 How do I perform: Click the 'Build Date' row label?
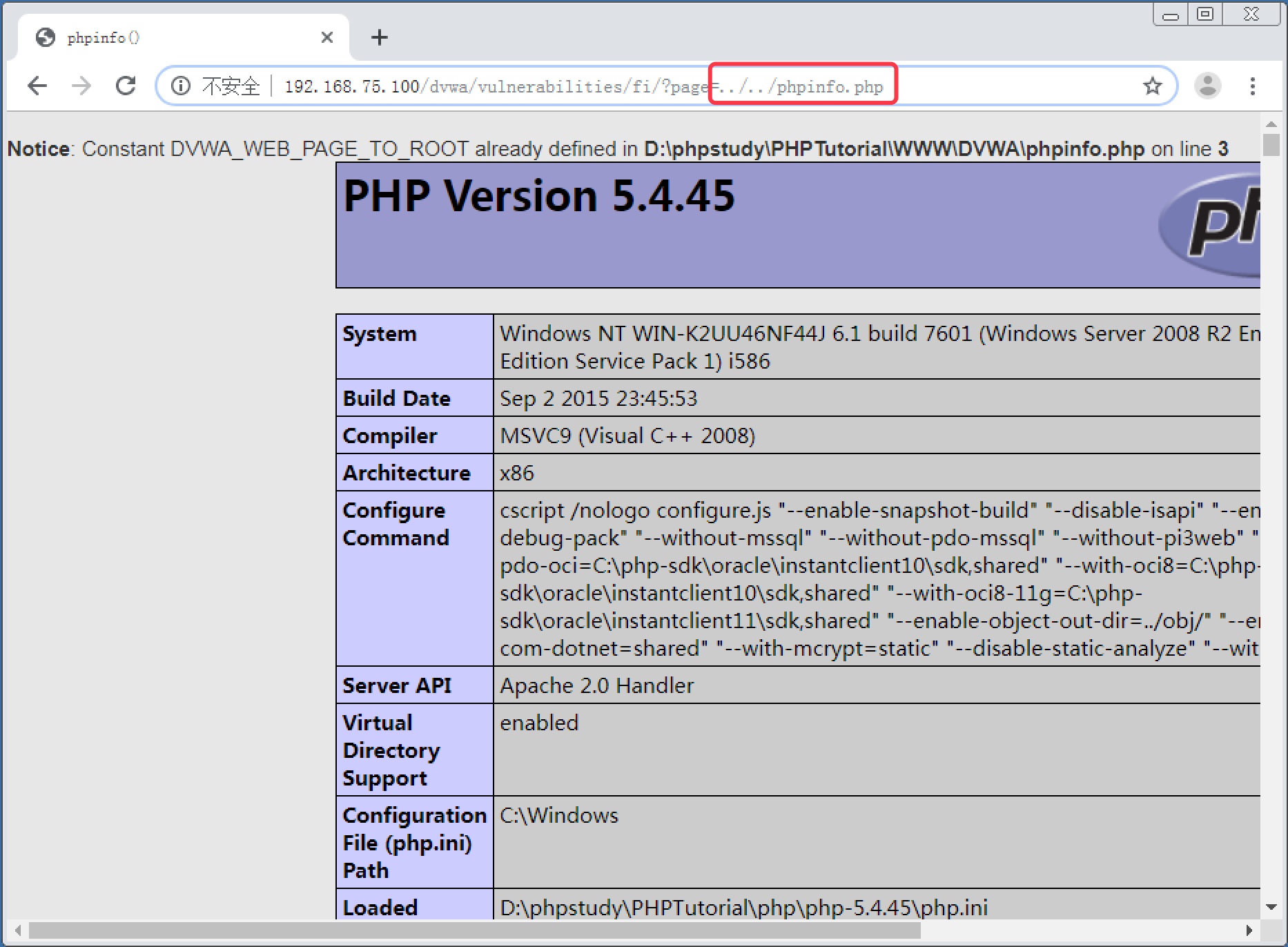pos(397,398)
